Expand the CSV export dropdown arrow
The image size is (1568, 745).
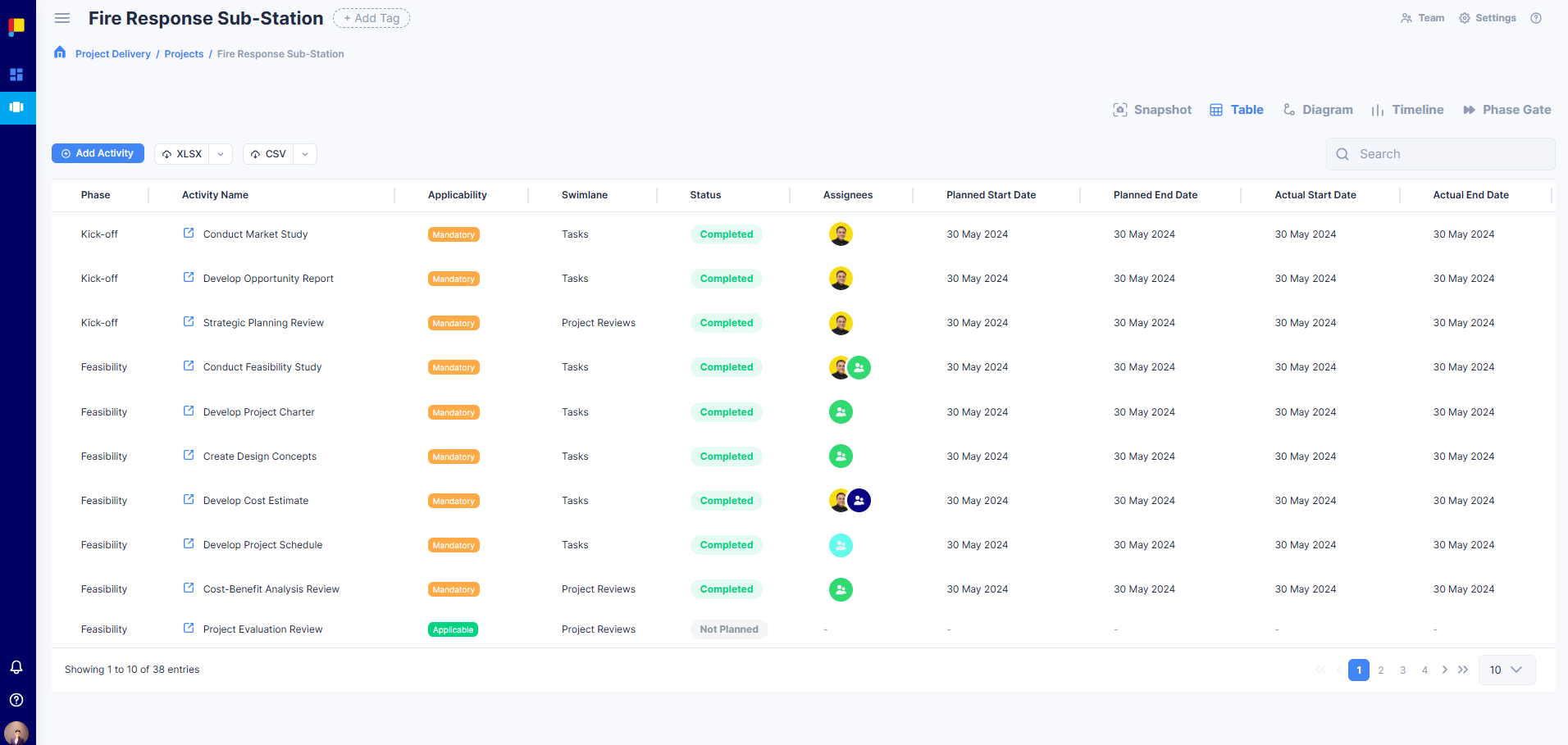[305, 154]
